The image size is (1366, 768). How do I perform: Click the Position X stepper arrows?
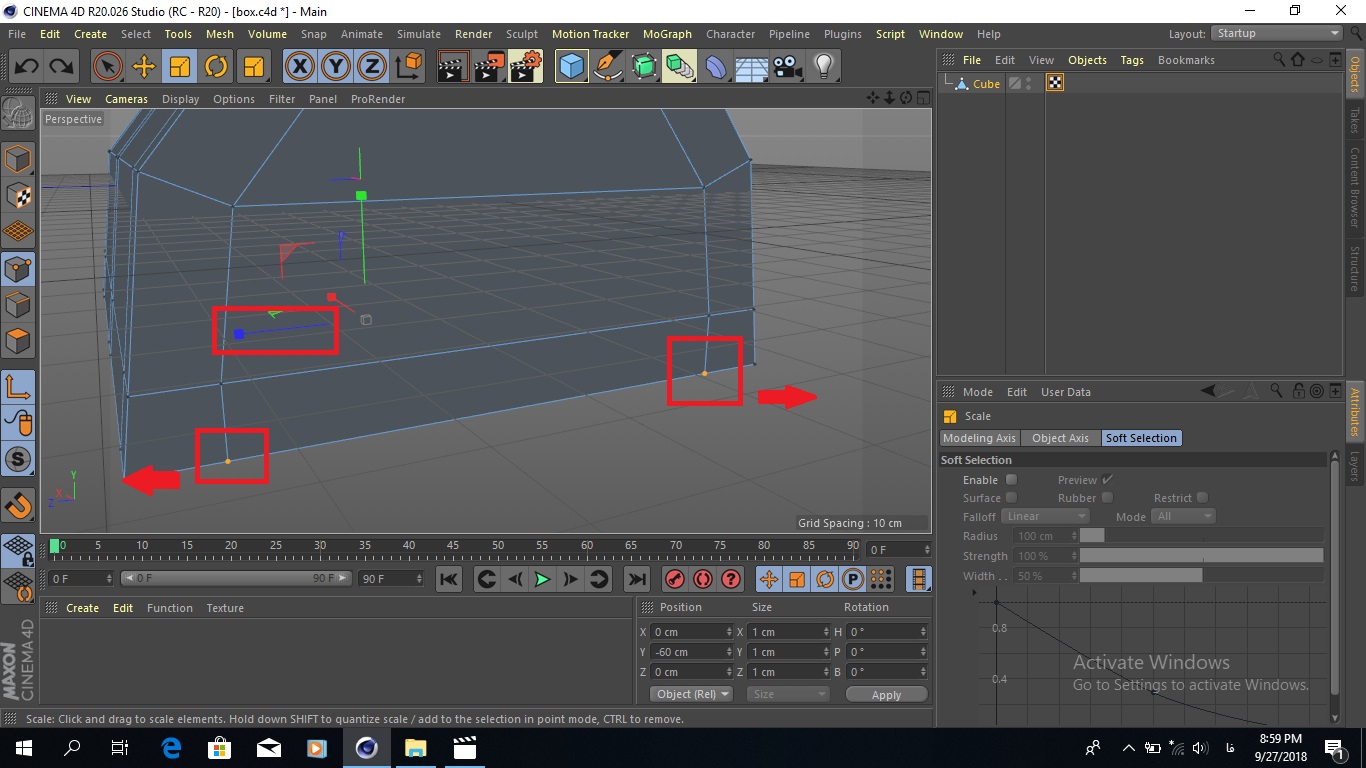coord(728,632)
